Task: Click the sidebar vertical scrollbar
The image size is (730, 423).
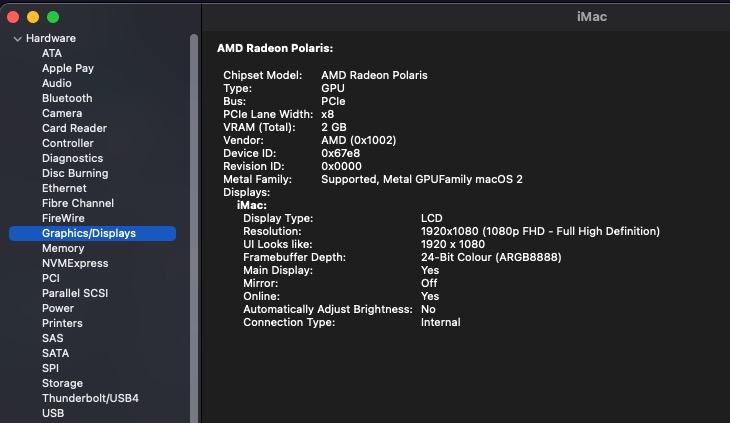Action: (194, 228)
